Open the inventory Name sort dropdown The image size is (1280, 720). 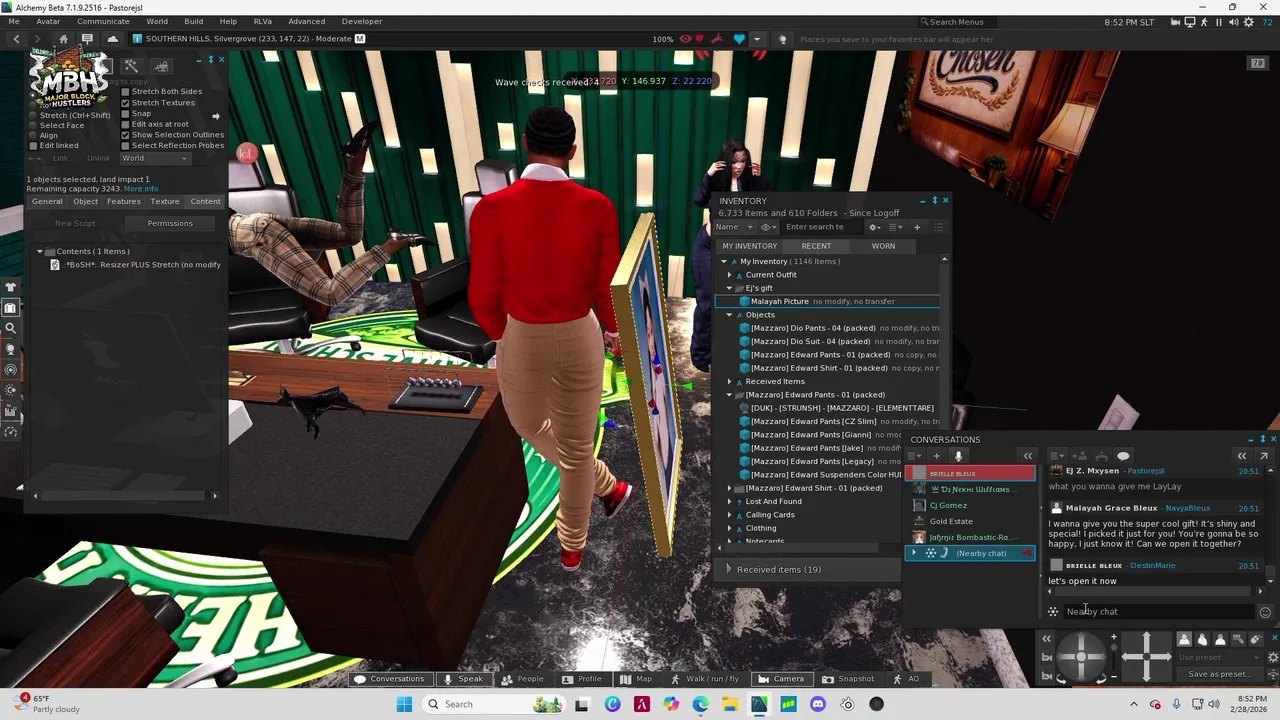coord(735,227)
